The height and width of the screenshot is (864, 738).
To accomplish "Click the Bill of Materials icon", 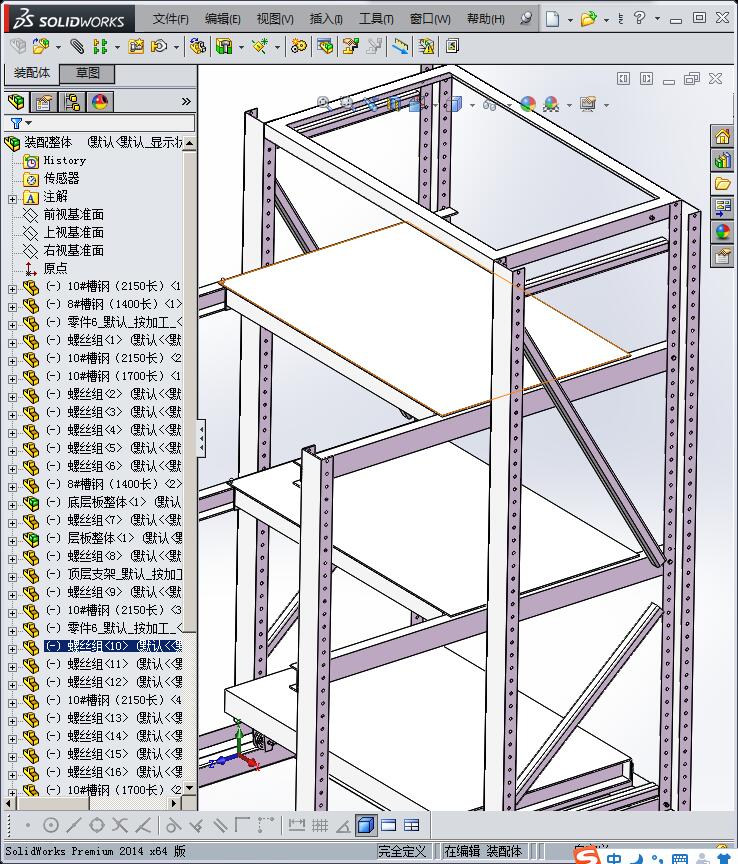I will pos(325,46).
